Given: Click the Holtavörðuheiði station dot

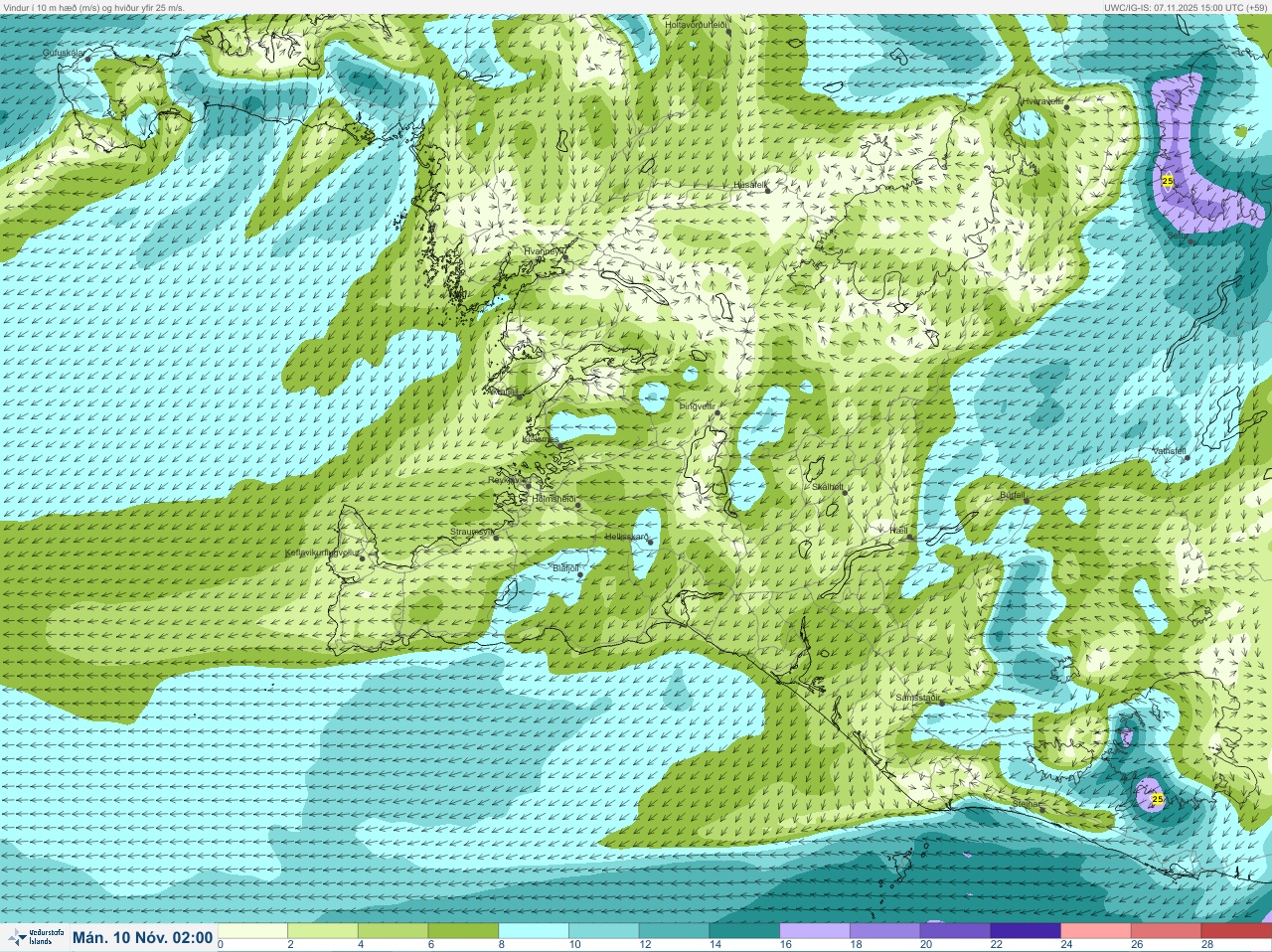Looking at the screenshot, I should click(x=728, y=31).
